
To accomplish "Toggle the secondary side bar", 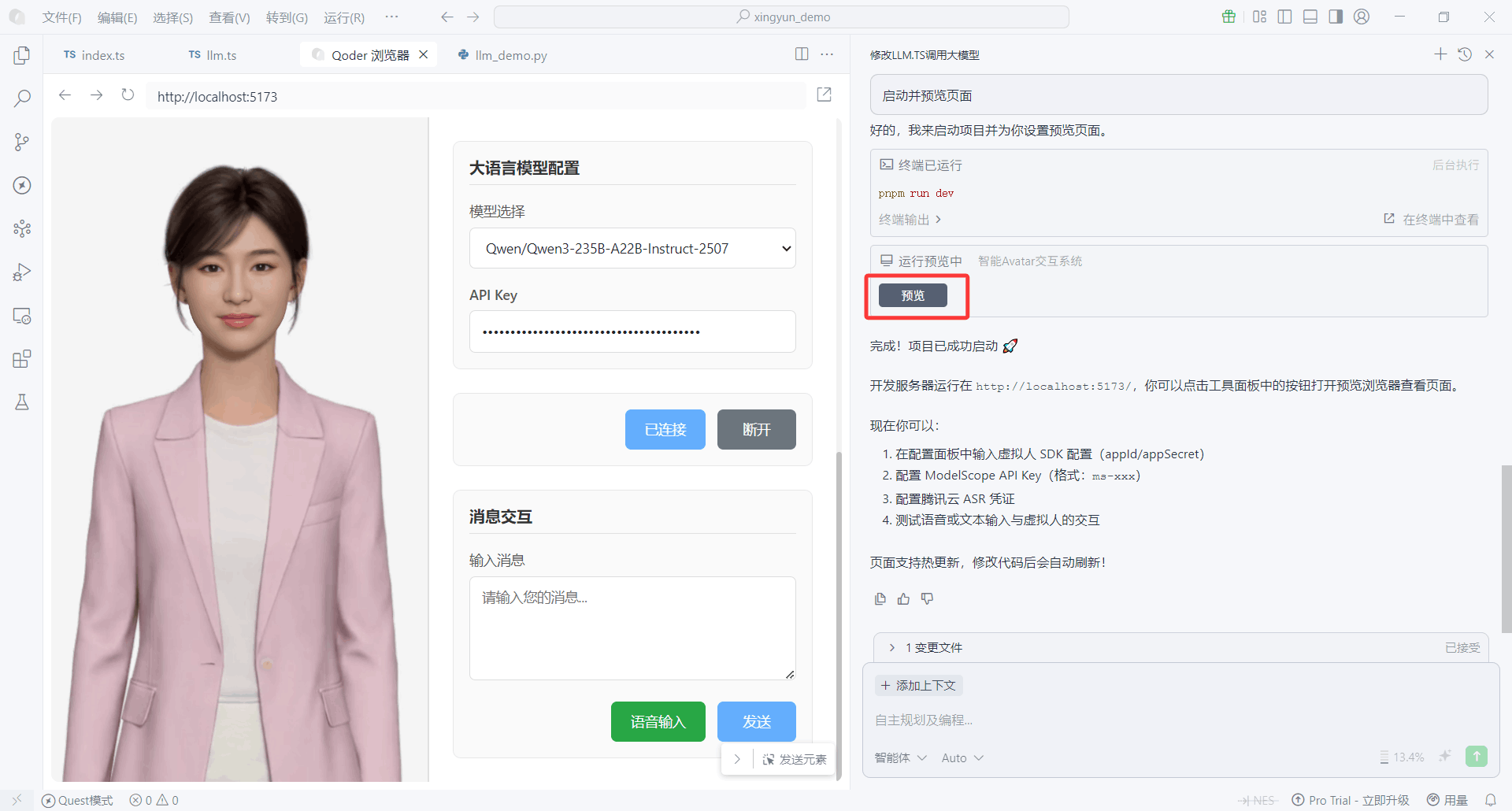I will tap(1336, 17).
